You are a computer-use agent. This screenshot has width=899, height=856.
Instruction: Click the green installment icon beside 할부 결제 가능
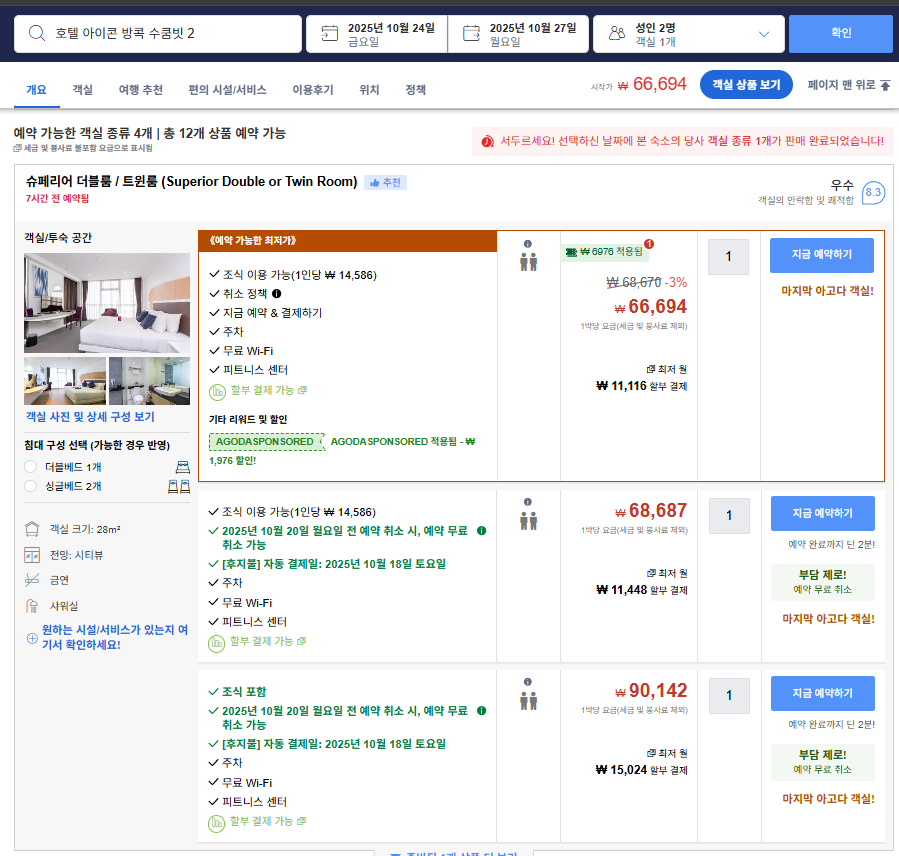pos(216,389)
